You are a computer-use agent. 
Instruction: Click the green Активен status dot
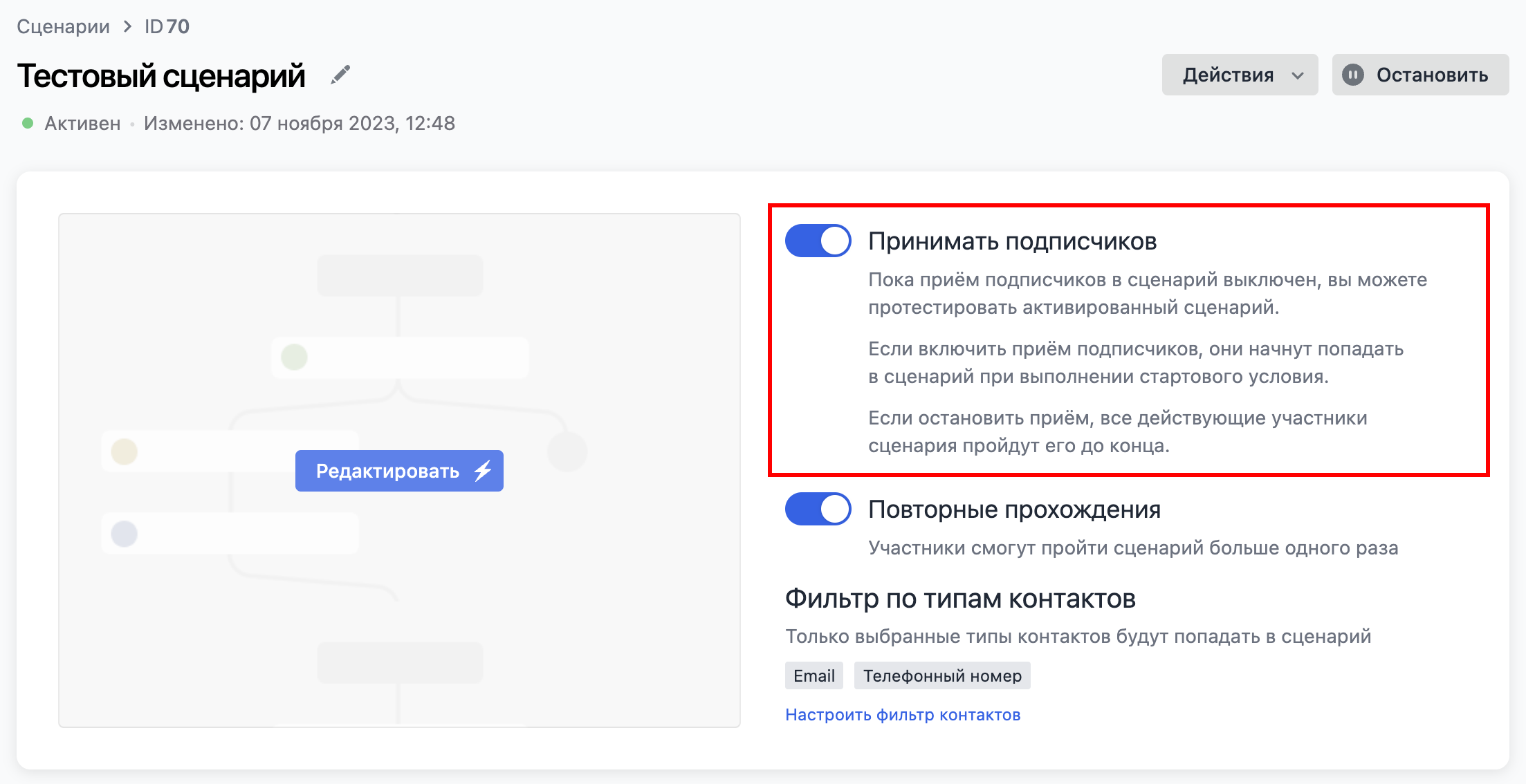28,123
